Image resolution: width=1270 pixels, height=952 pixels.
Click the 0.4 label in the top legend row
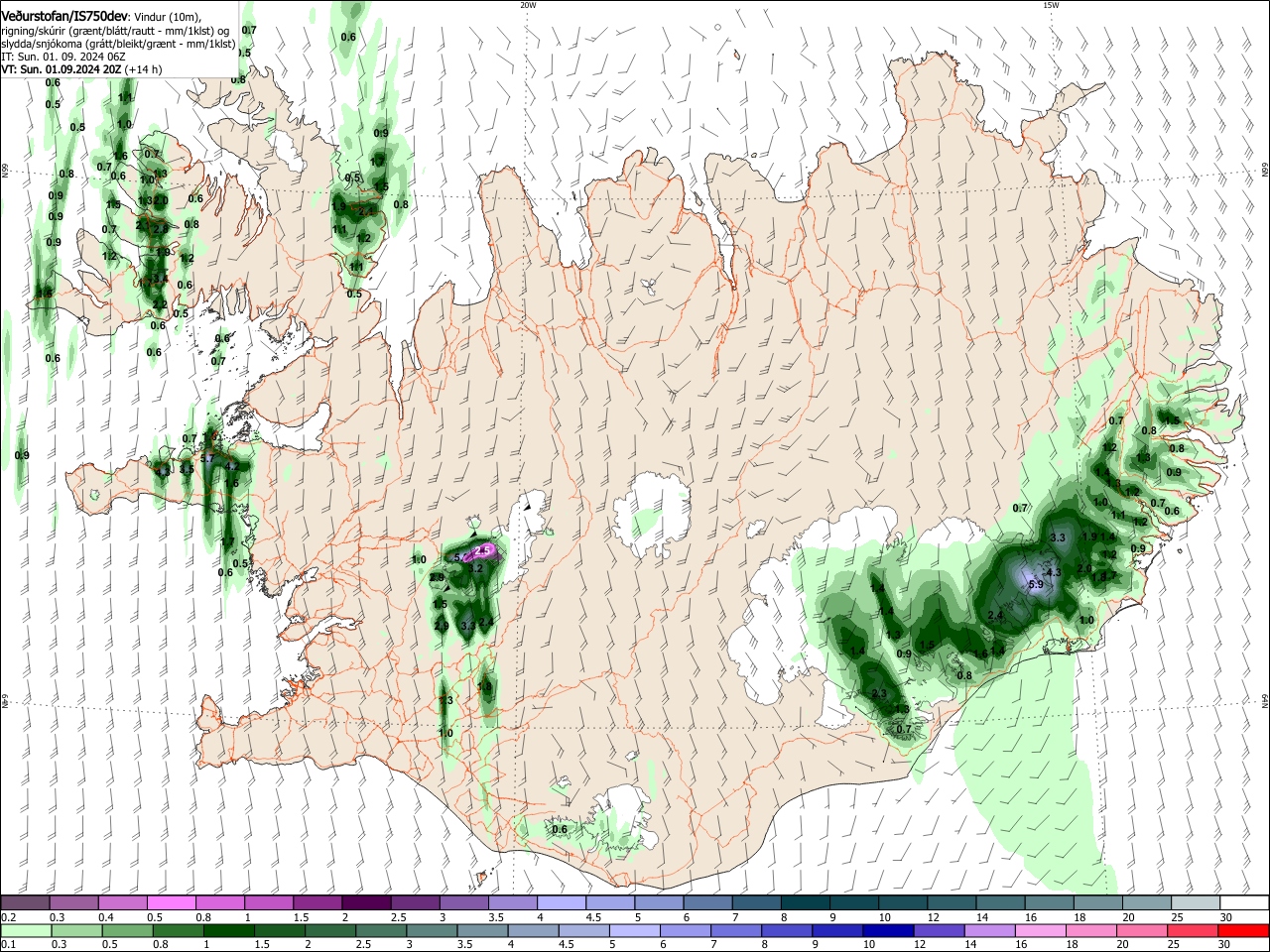[x=105, y=917]
